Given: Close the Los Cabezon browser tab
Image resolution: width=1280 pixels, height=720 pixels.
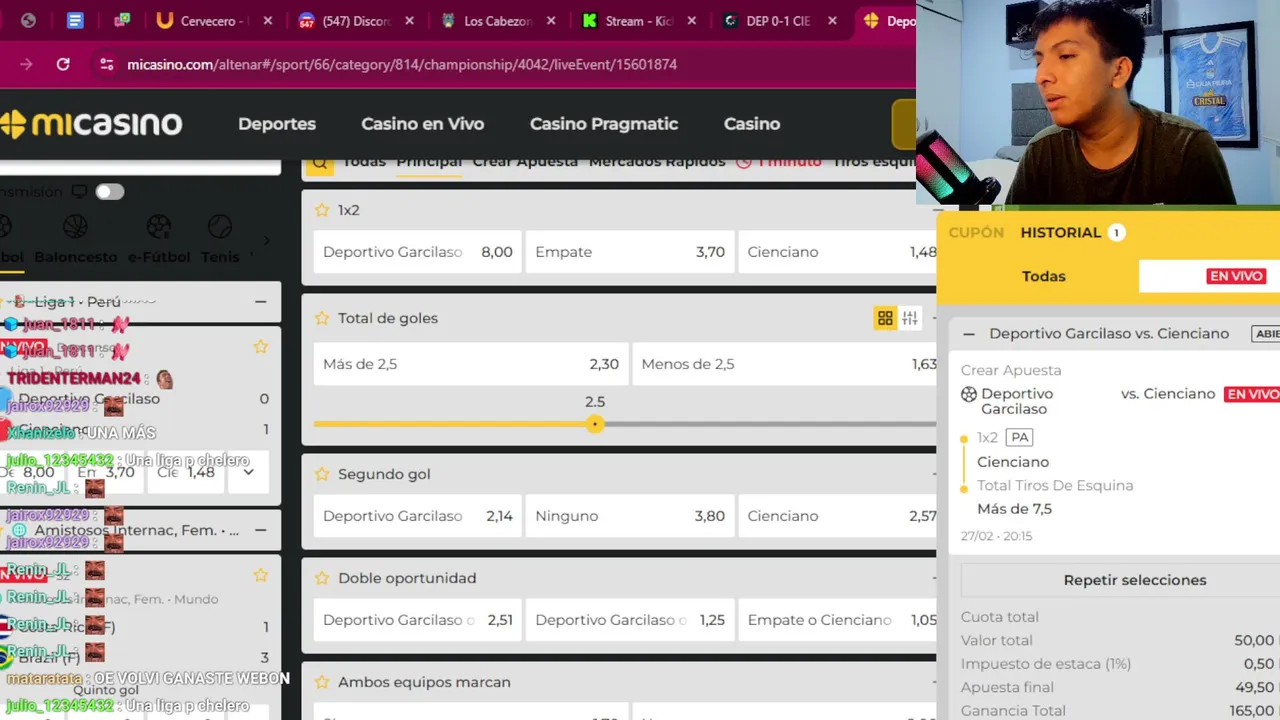Looking at the screenshot, I should 552,20.
